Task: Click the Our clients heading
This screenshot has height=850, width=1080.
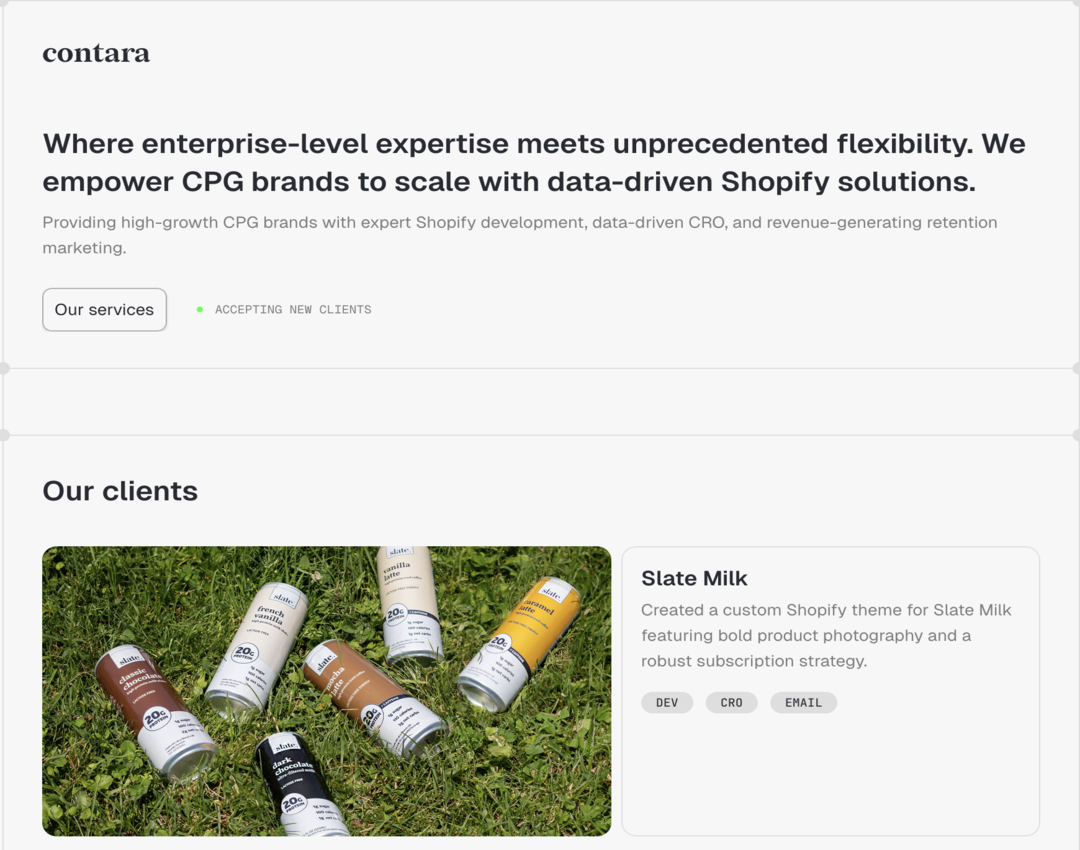Action: pyautogui.click(x=119, y=490)
